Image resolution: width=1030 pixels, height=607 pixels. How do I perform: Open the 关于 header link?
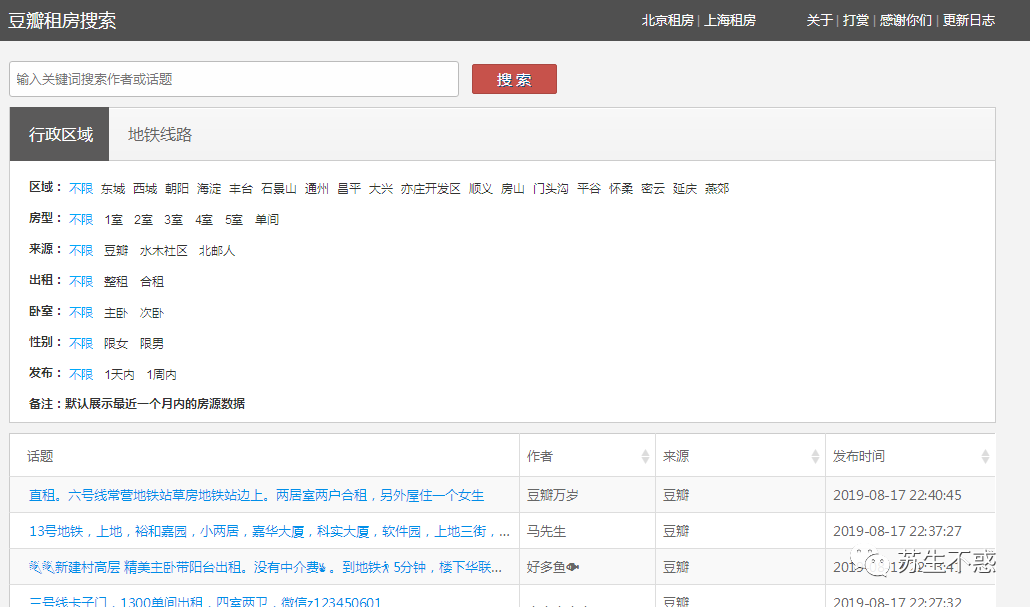[819, 20]
